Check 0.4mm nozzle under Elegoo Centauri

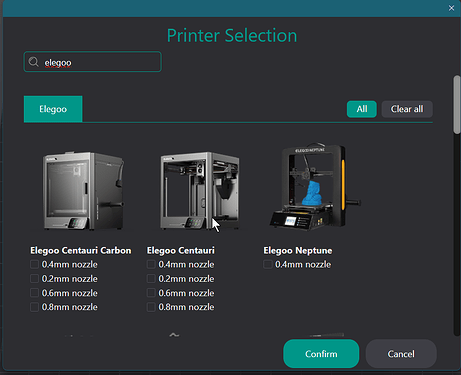pyautogui.click(x=151, y=264)
